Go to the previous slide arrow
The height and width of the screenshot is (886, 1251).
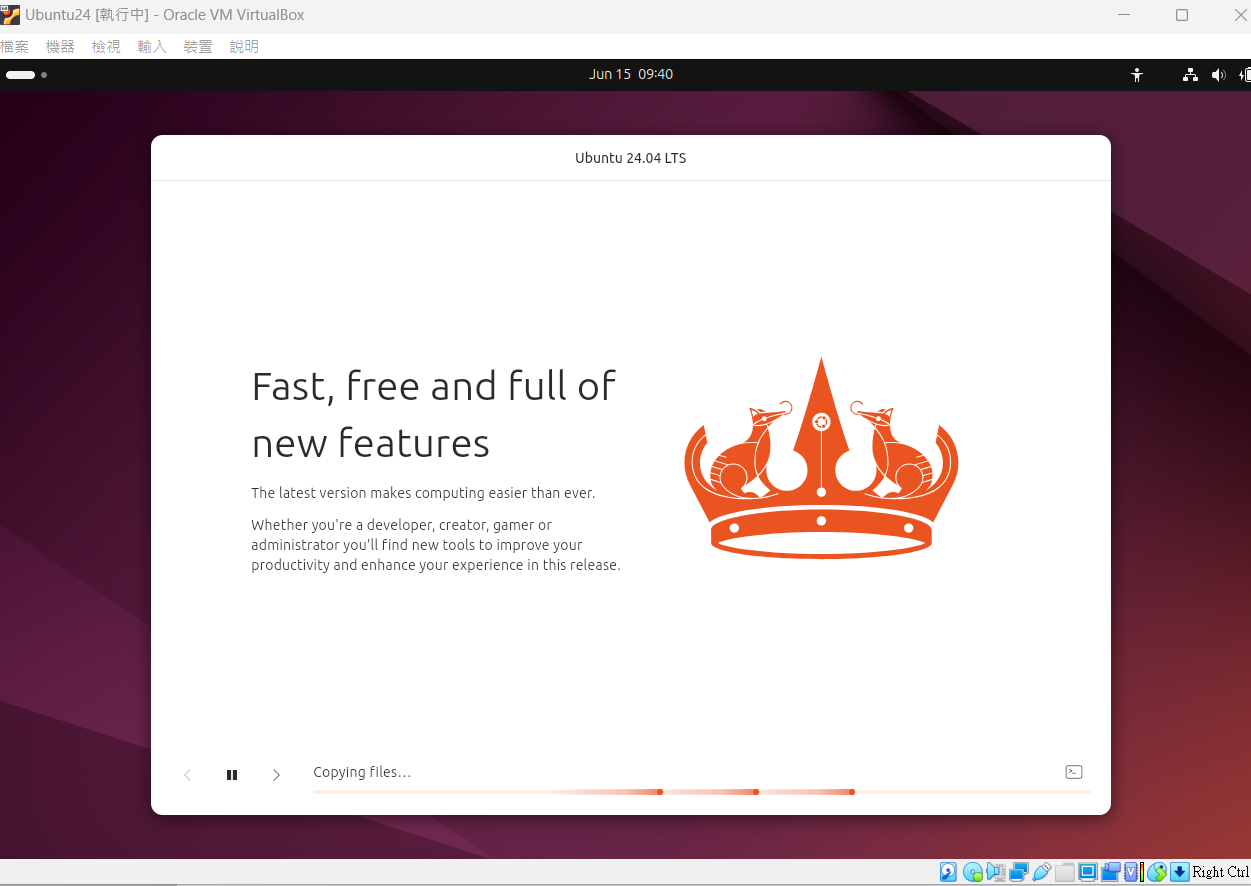click(x=187, y=775)
